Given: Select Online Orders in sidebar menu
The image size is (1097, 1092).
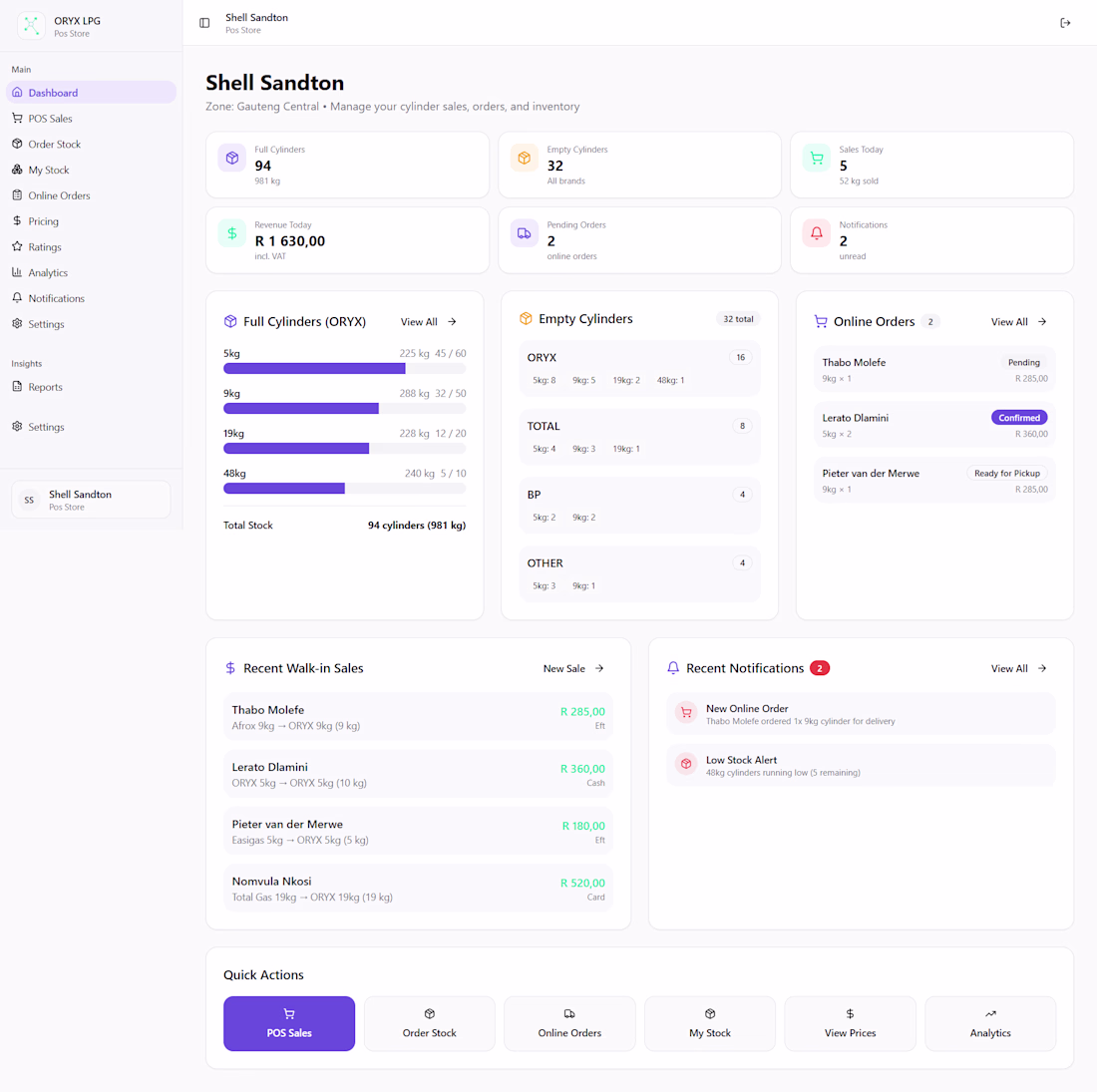Looking at the screenshot, I should click(x=91, y=195).
